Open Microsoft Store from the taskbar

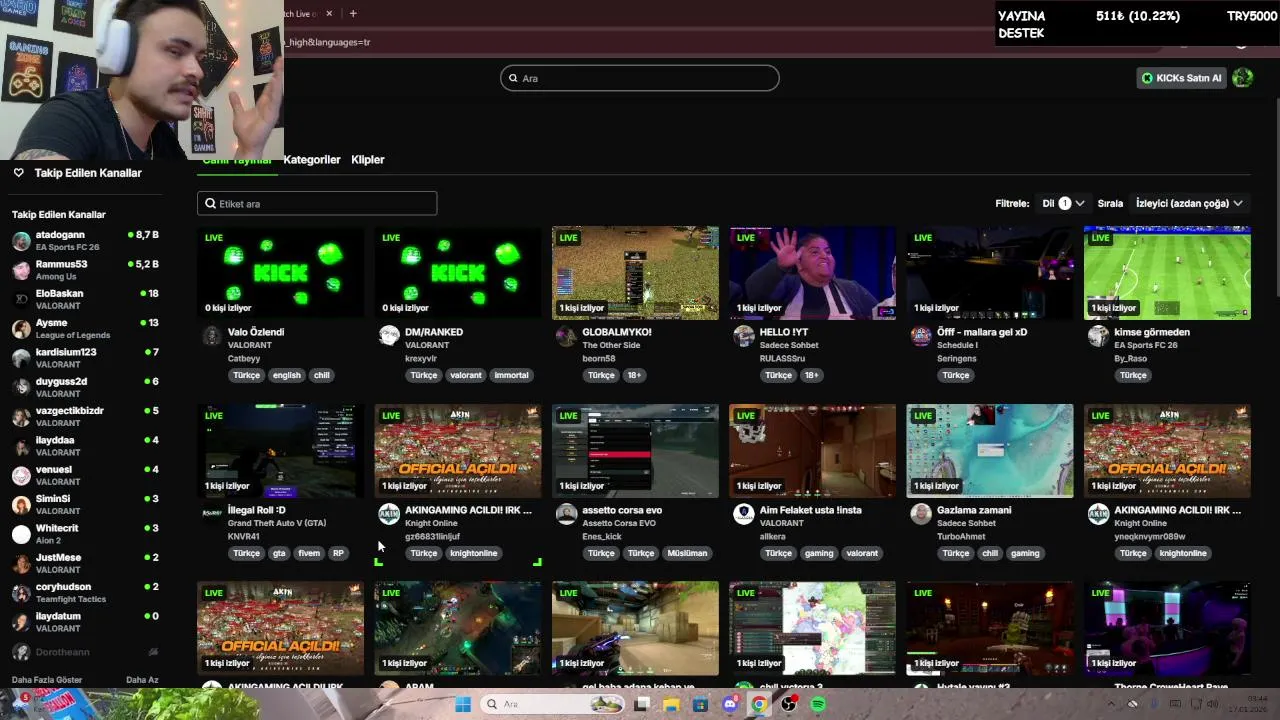click(x=701, y=704)
